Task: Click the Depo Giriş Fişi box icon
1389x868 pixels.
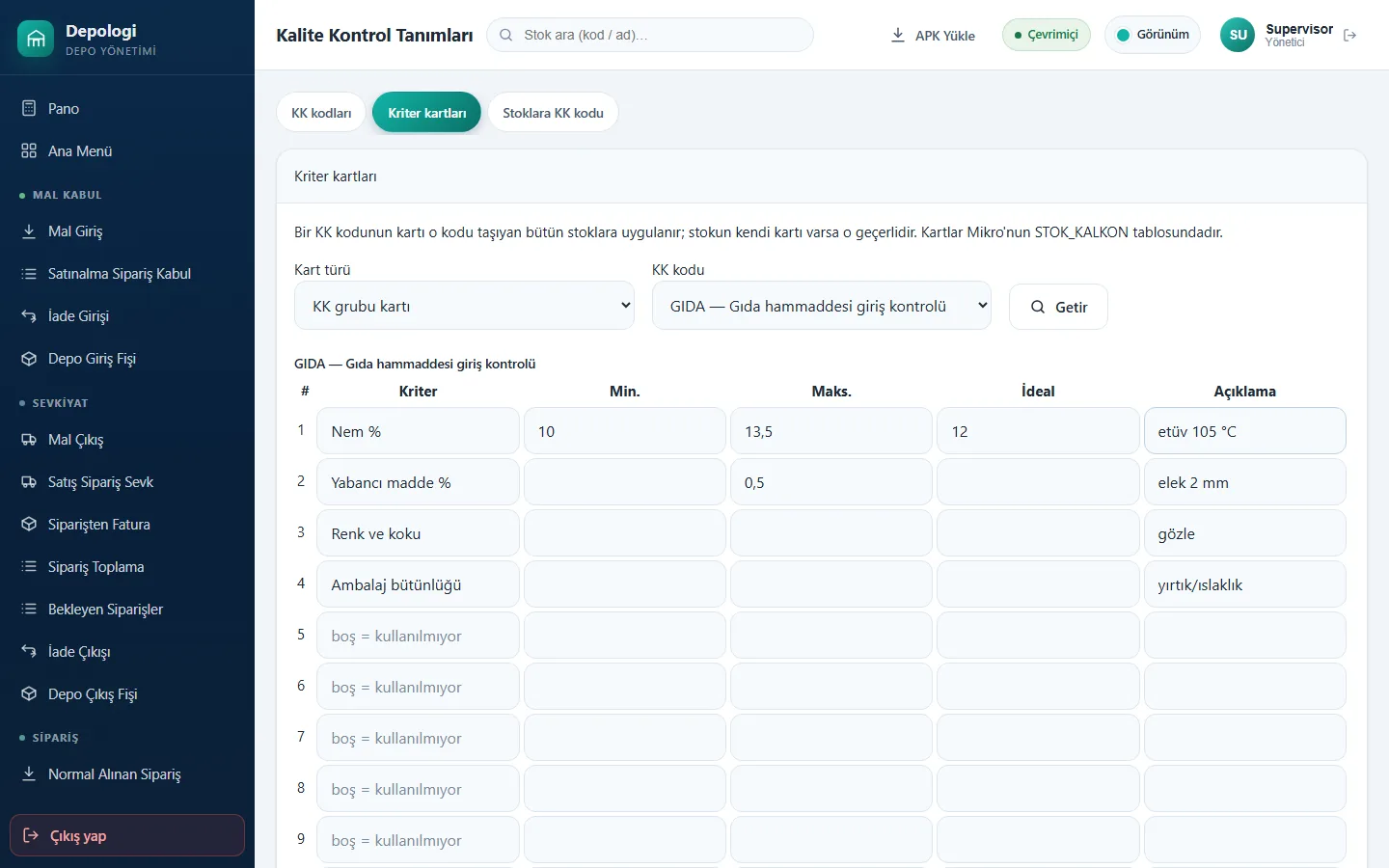Action: click(x=29, y=359)
